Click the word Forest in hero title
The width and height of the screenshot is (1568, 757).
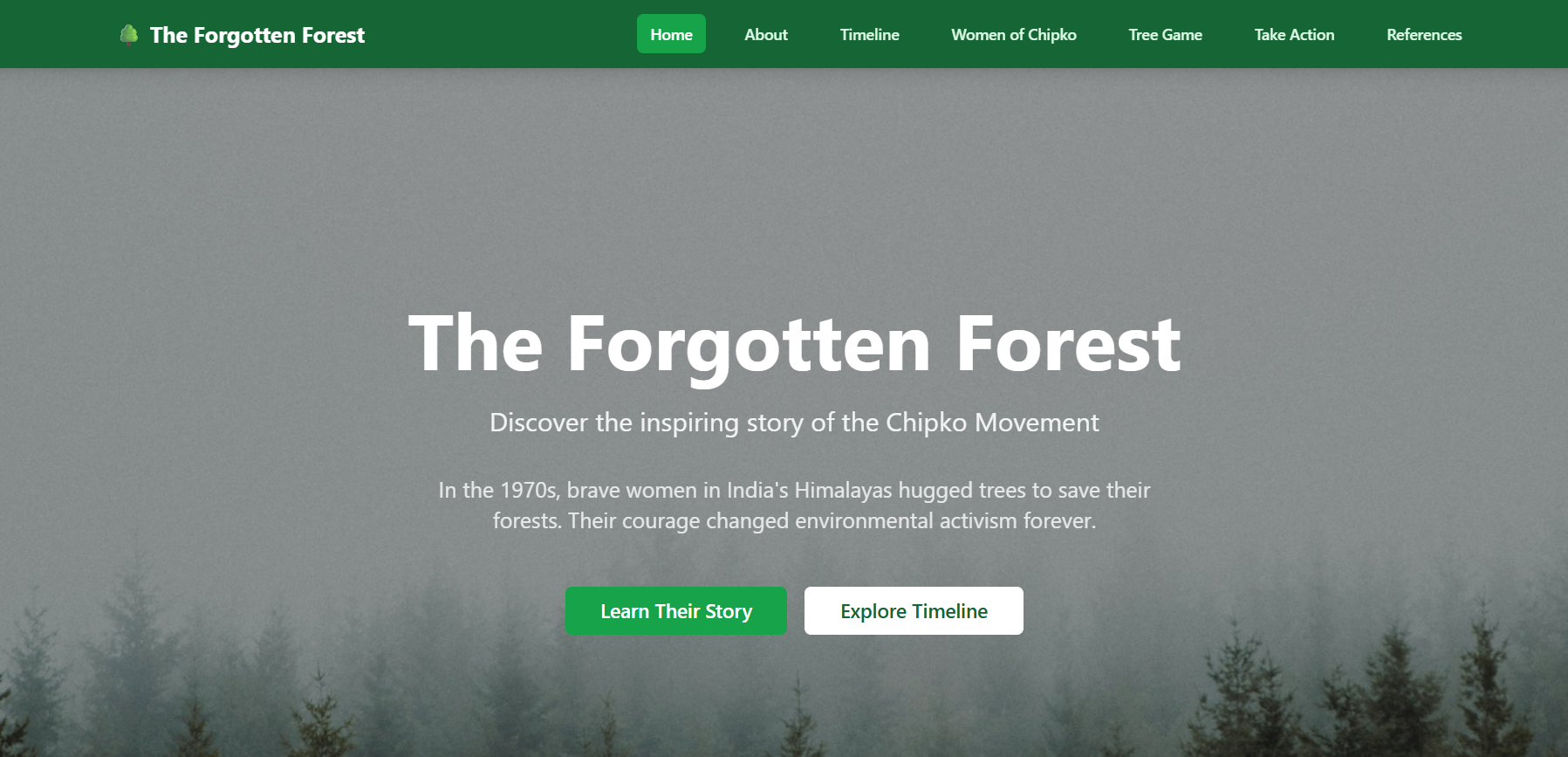(x=1068, y=344)
